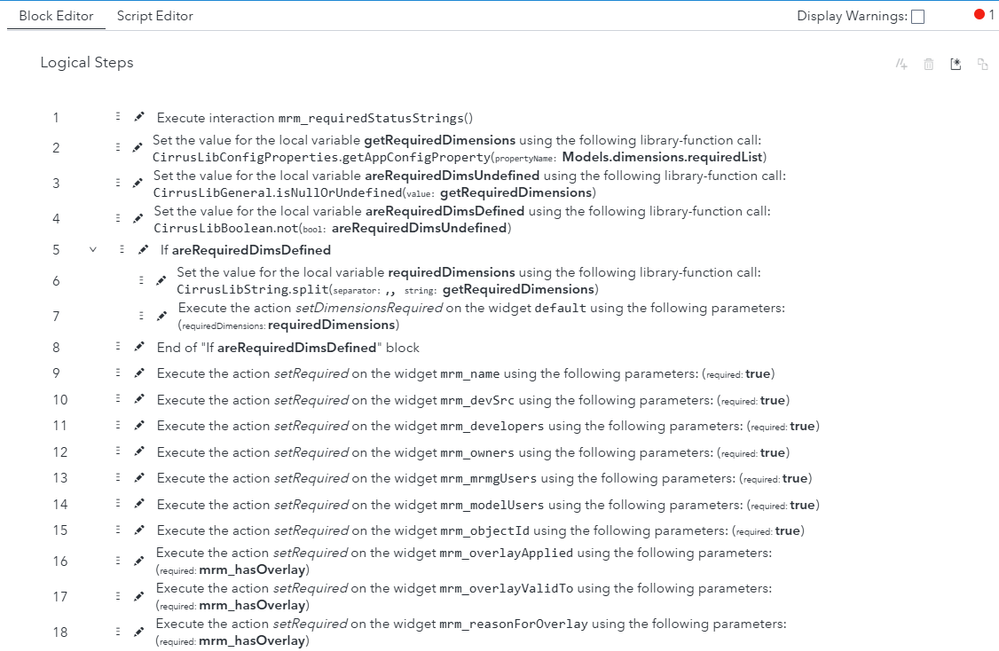Edit step 3 areRequiredDimsUndefined pencil icon
This screenshot has height=651, width=999.
tap(137, 183)
